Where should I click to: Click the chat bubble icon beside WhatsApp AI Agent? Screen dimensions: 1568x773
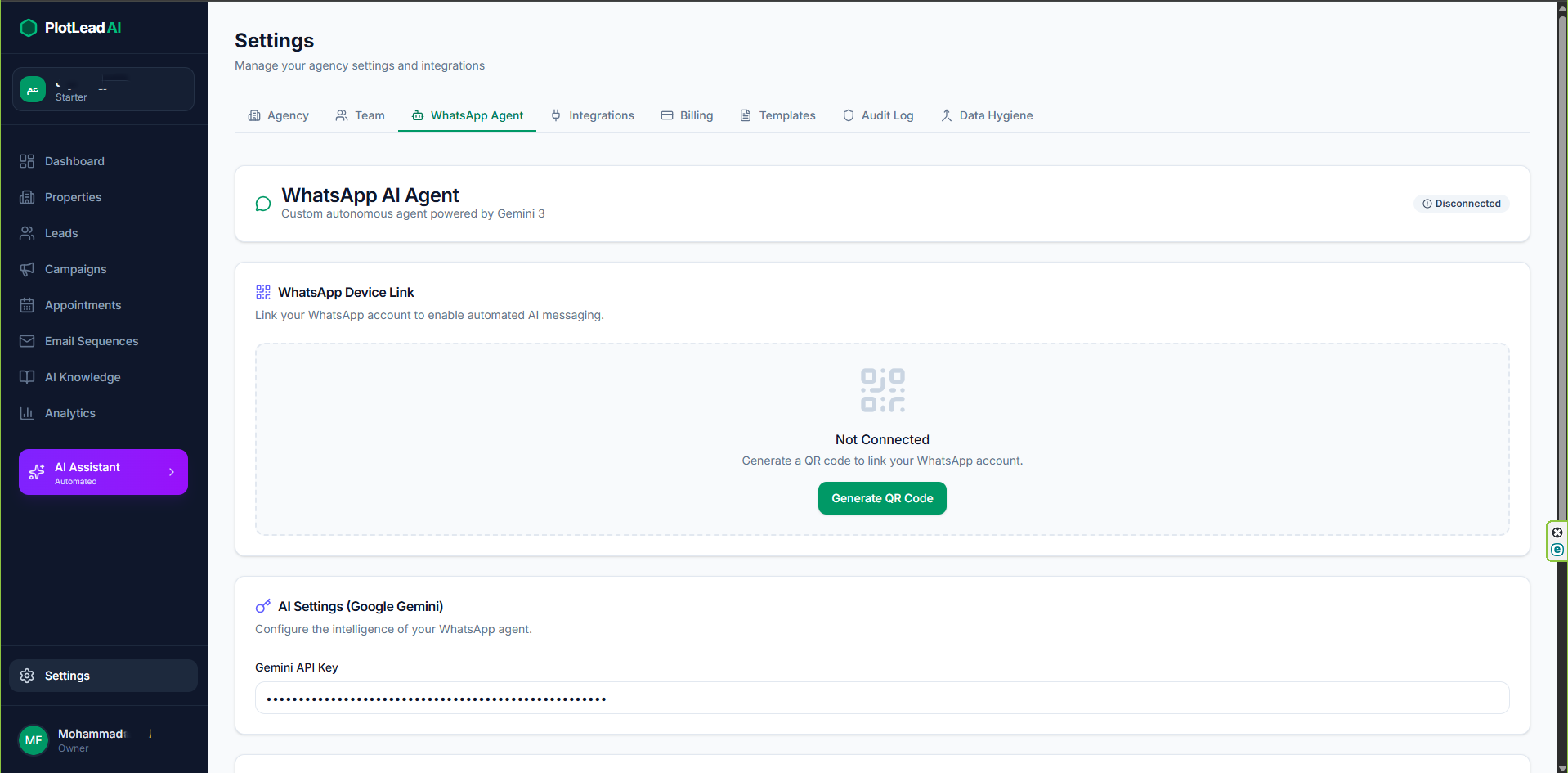tap(263, 204)
